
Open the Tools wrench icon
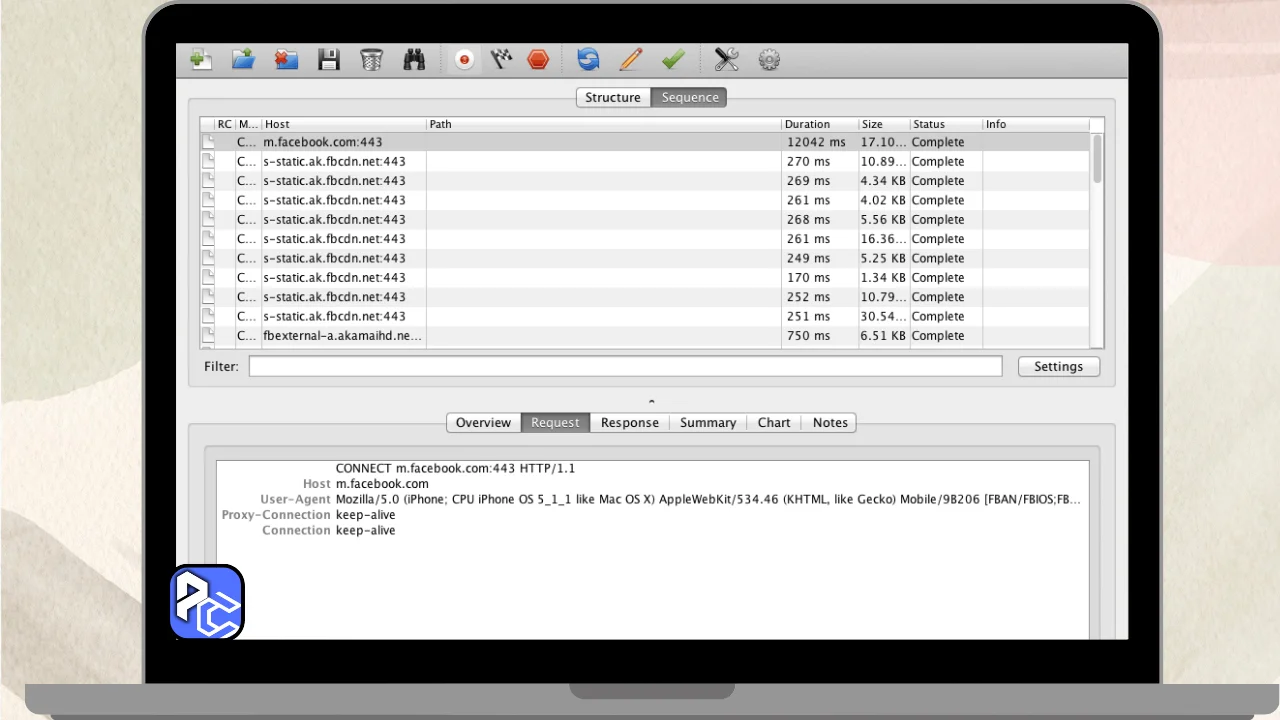pos(726,60)
